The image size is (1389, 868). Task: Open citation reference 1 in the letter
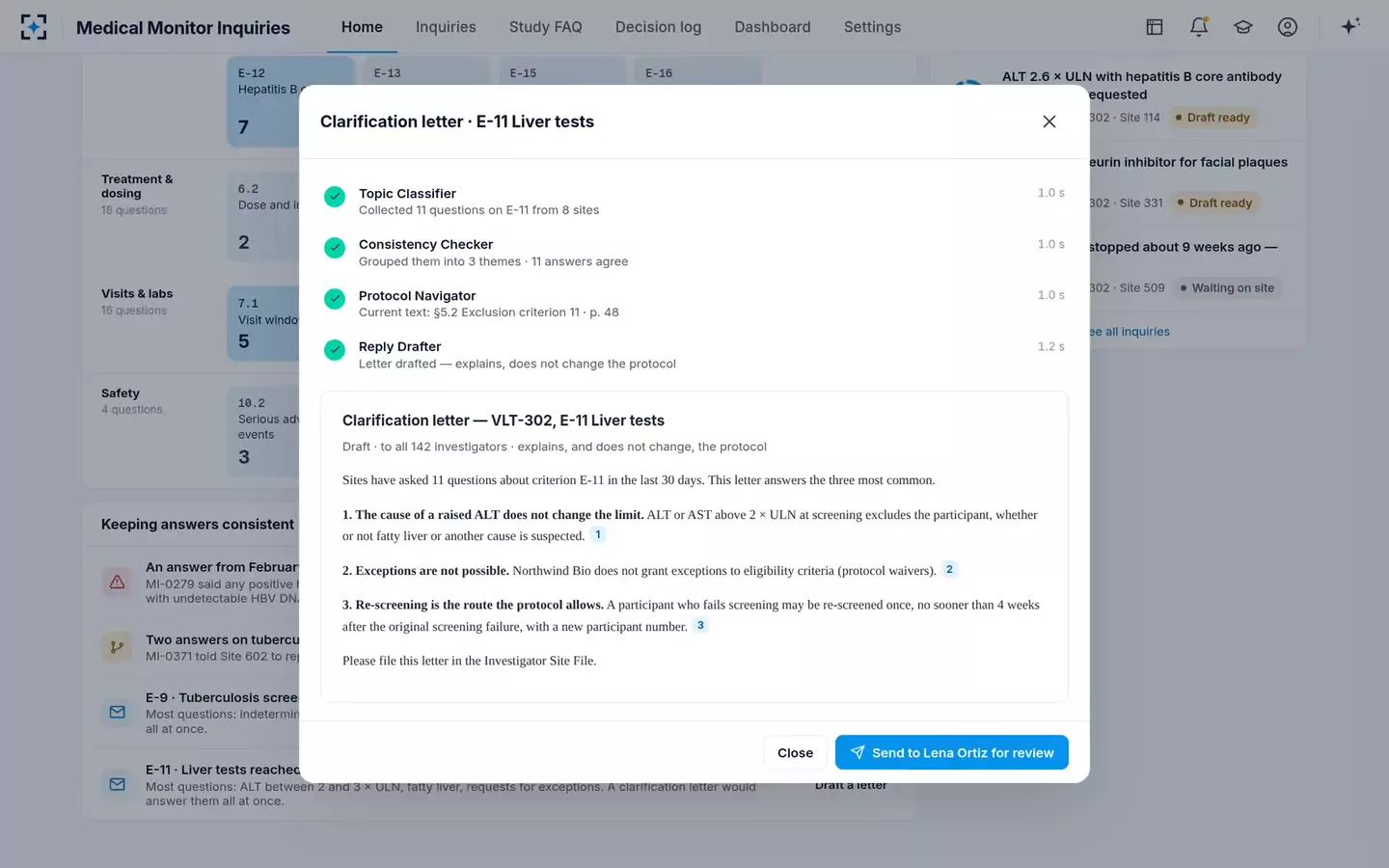598,534
